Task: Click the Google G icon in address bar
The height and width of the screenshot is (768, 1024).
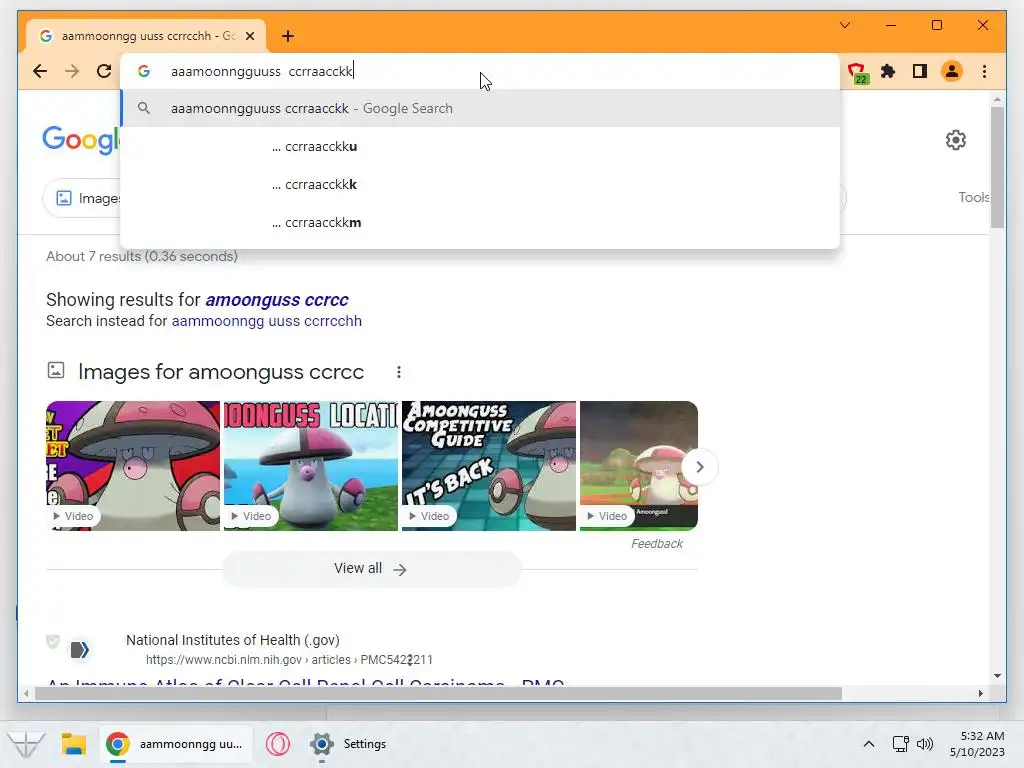Action: pyautogui.click(x=144, y=71)
